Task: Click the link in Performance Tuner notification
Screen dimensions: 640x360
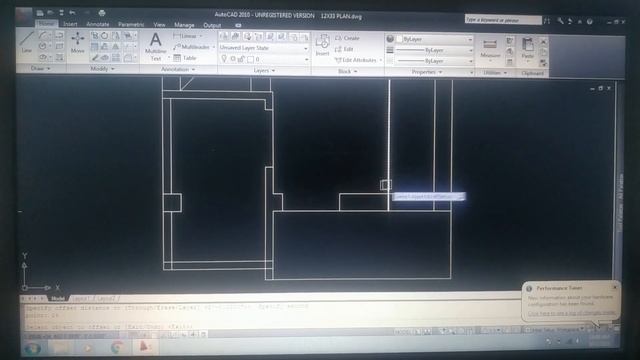Action: (571, 313)
